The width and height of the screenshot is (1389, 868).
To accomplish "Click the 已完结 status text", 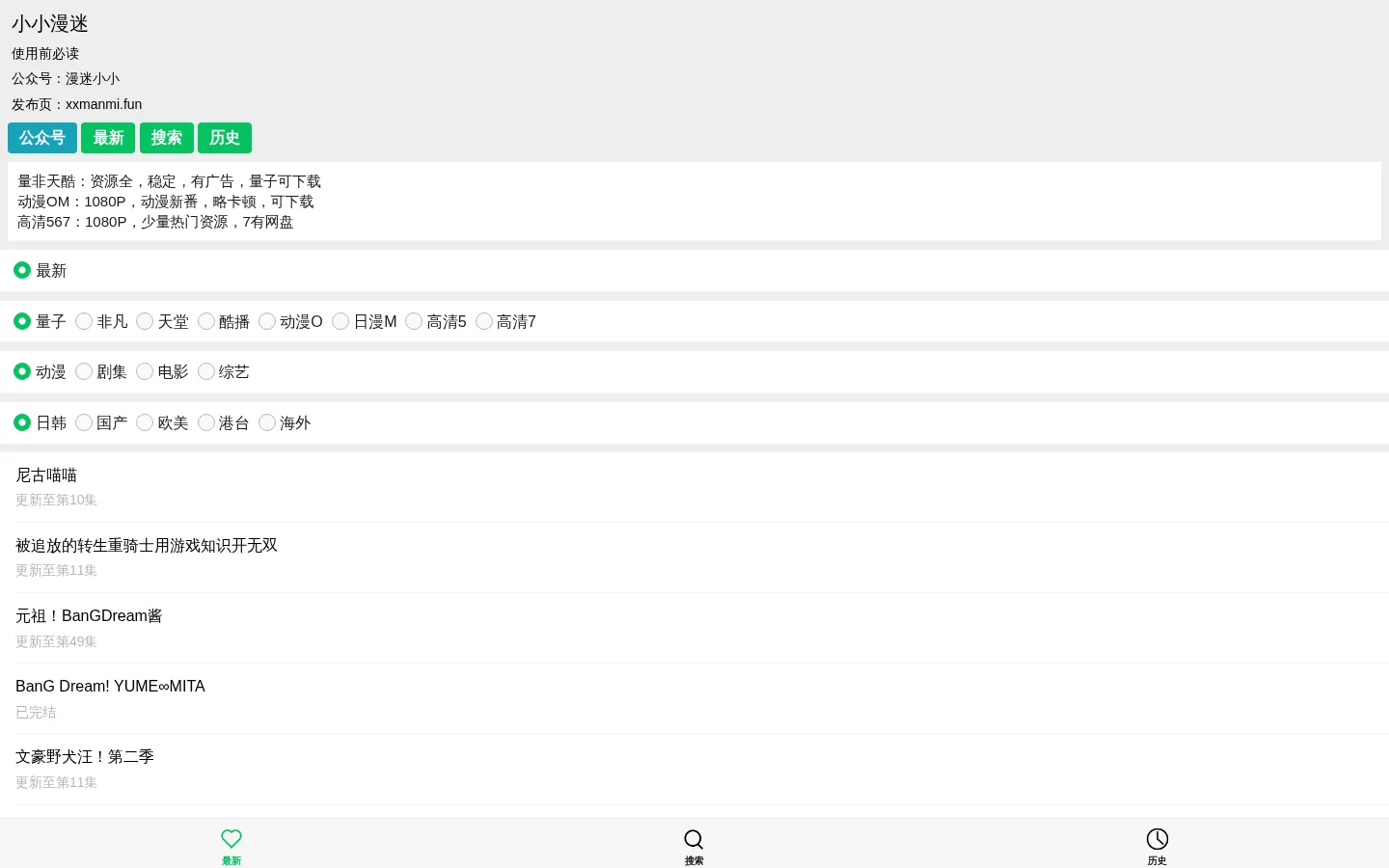I will coord(36,712).
